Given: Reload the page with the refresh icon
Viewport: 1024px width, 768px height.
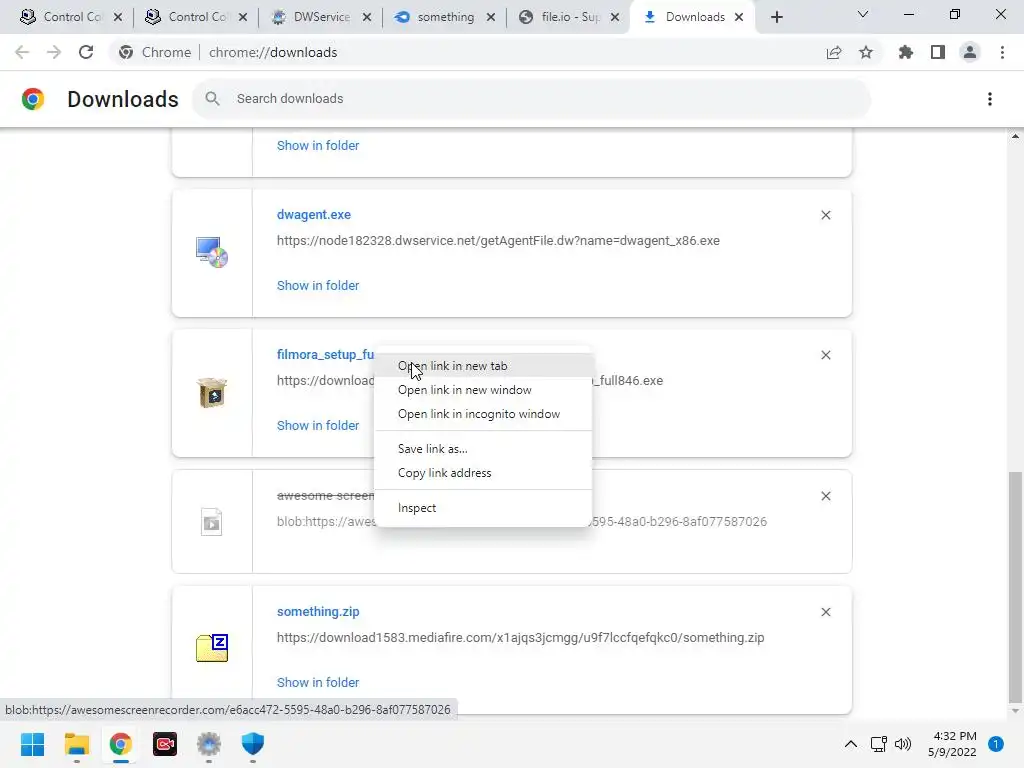Looking at the screenshot, I should tap(86, 52).
